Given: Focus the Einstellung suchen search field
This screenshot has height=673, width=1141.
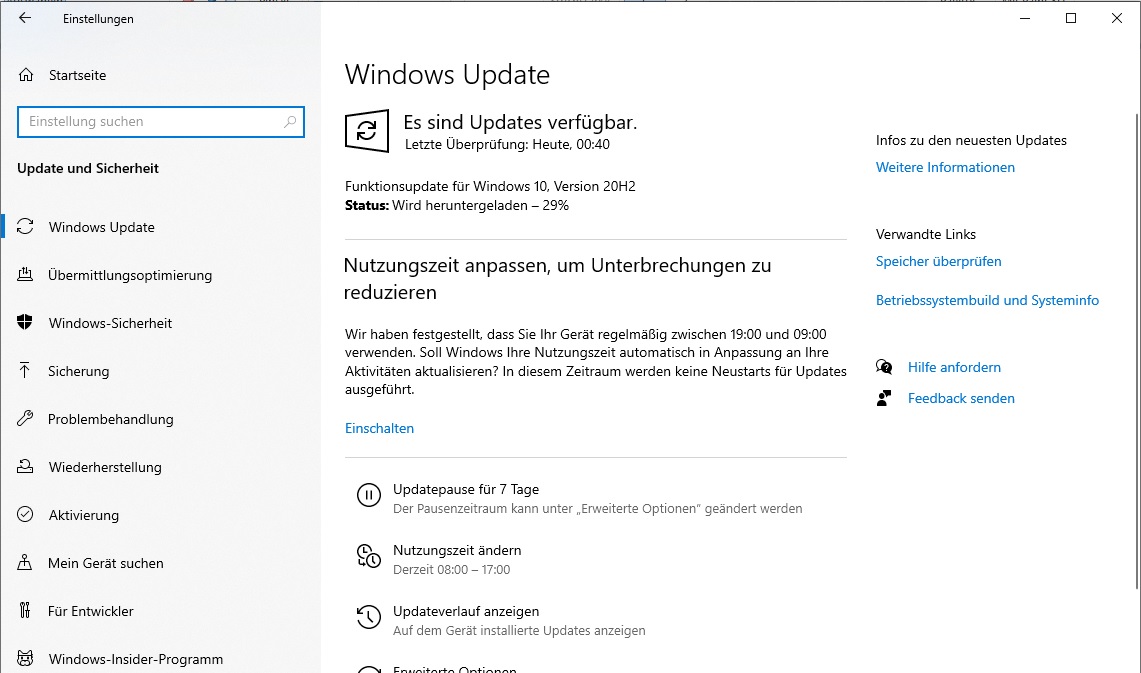Looking at the screenshot, I should click(161, 122).
